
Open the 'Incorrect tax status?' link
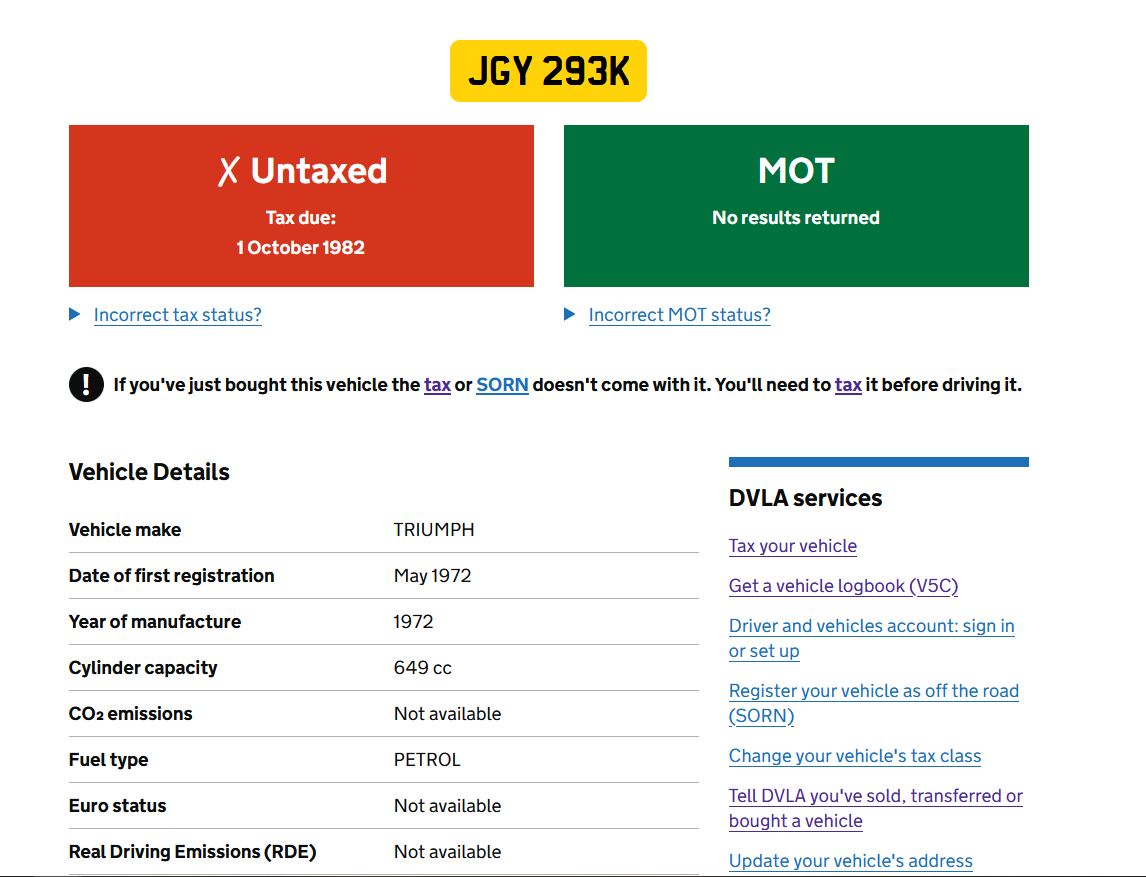point(178,315)
